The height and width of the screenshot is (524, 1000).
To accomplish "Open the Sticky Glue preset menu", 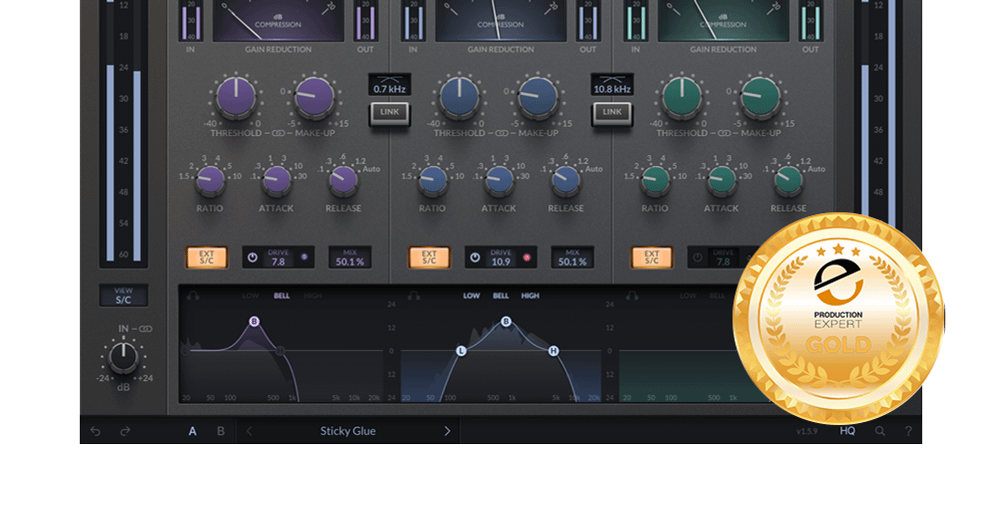I will click(x=348, y=431).
